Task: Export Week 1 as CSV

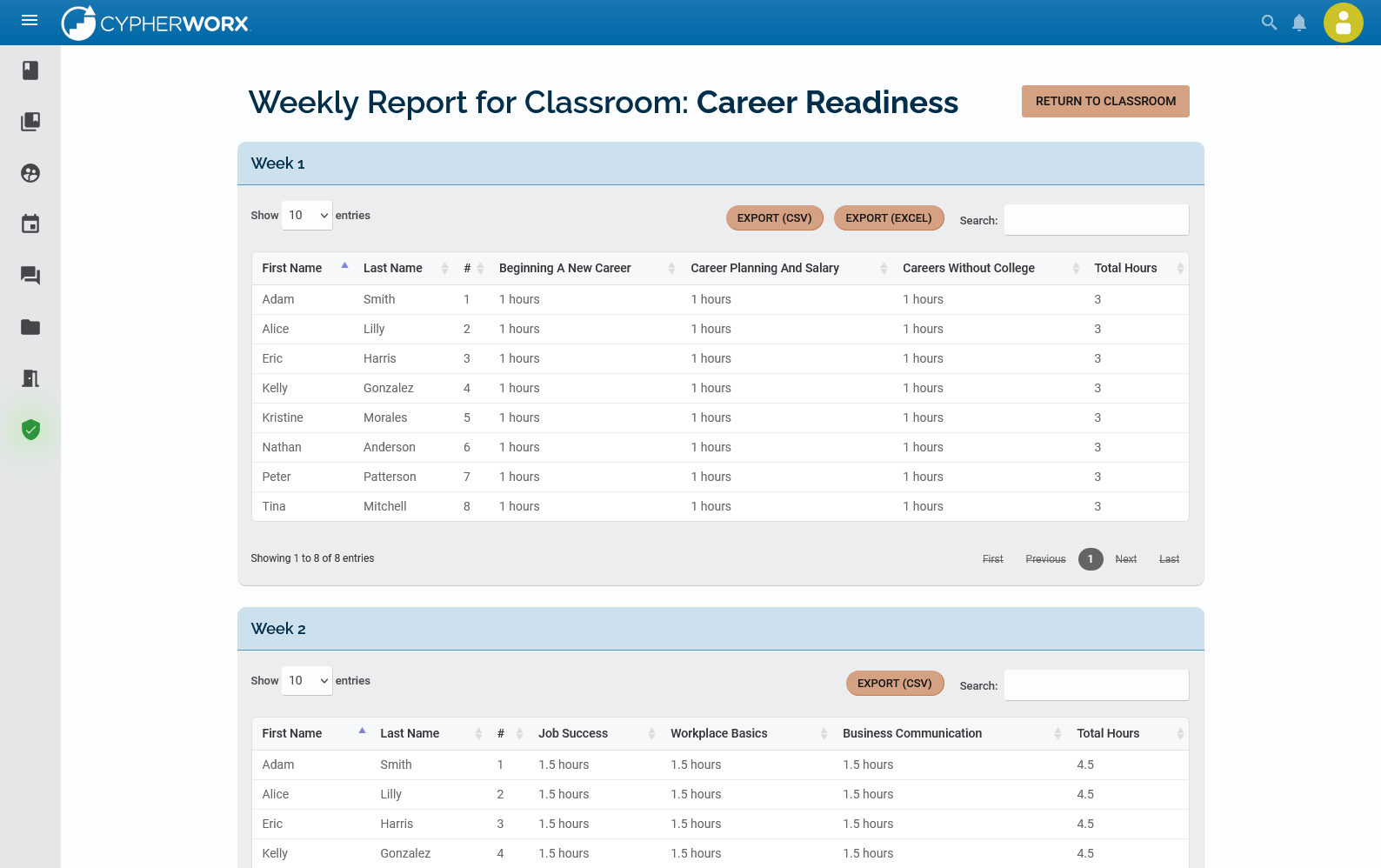Action: [x=774, y=218]
